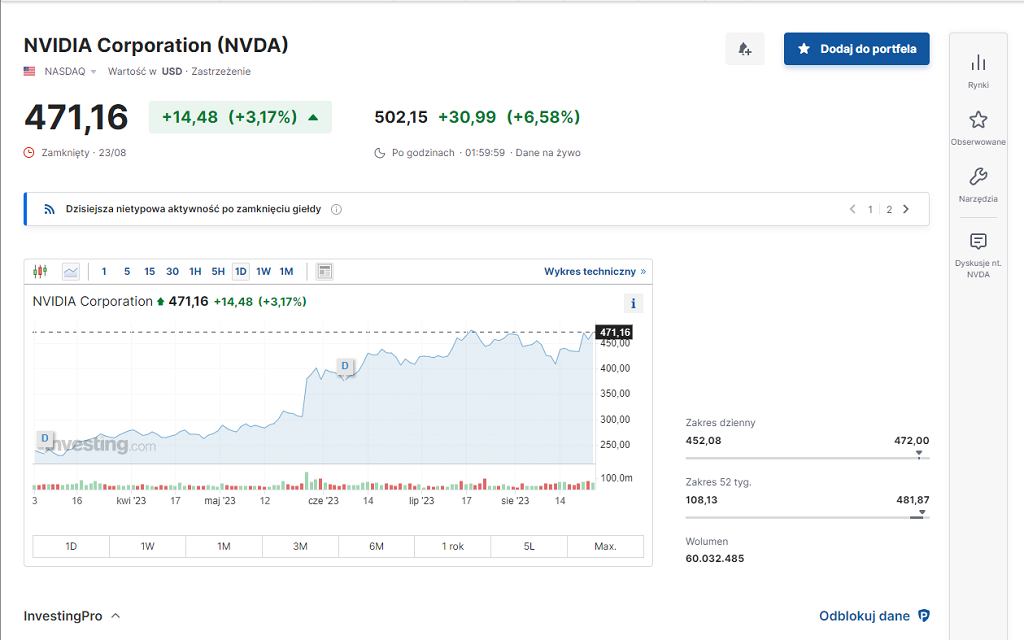Select the 5 minute interval
Screen dimensions: 1024x640
coord(127,271)
